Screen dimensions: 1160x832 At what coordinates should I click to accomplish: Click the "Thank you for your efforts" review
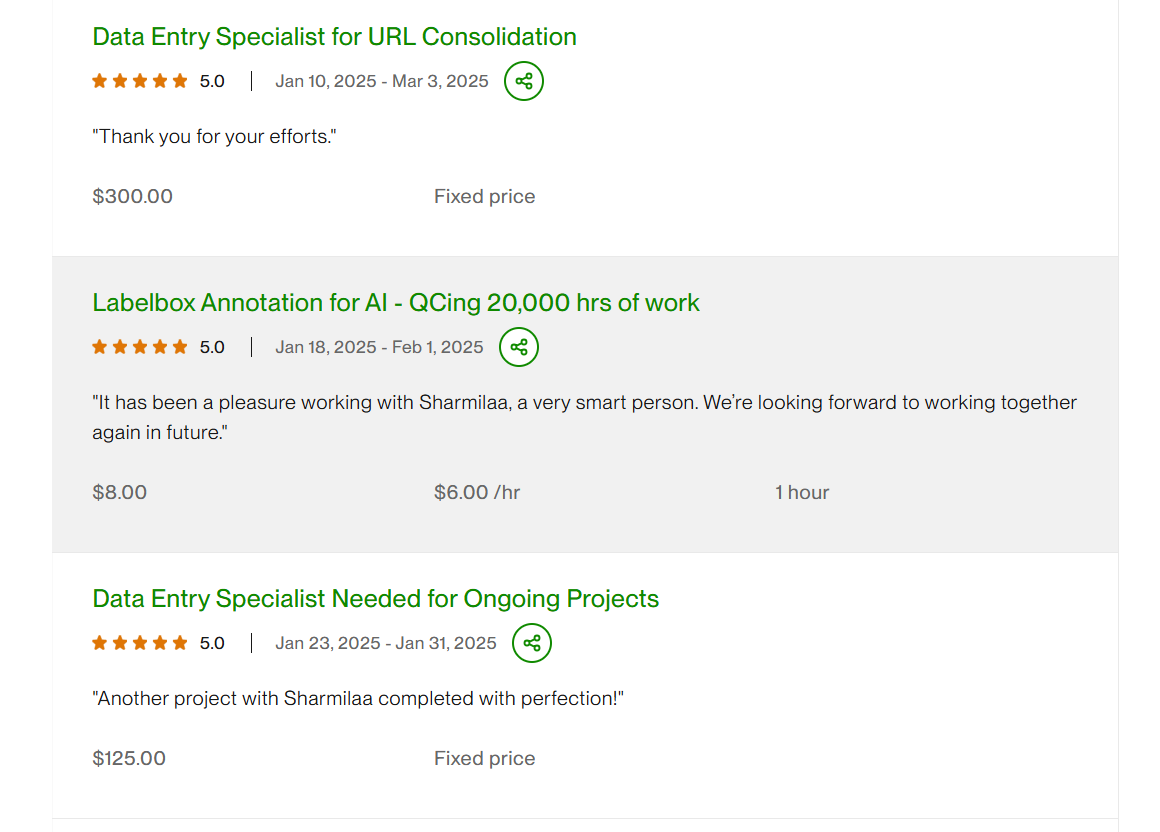click(214, 136)
